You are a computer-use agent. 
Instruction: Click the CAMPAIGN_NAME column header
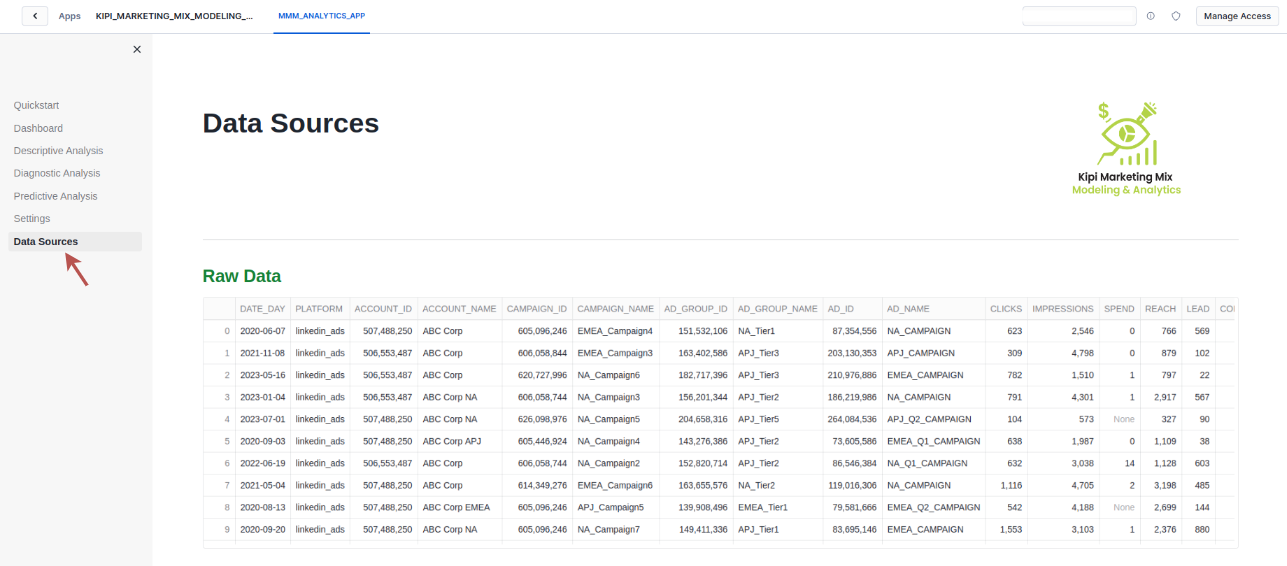pos(615,309)
